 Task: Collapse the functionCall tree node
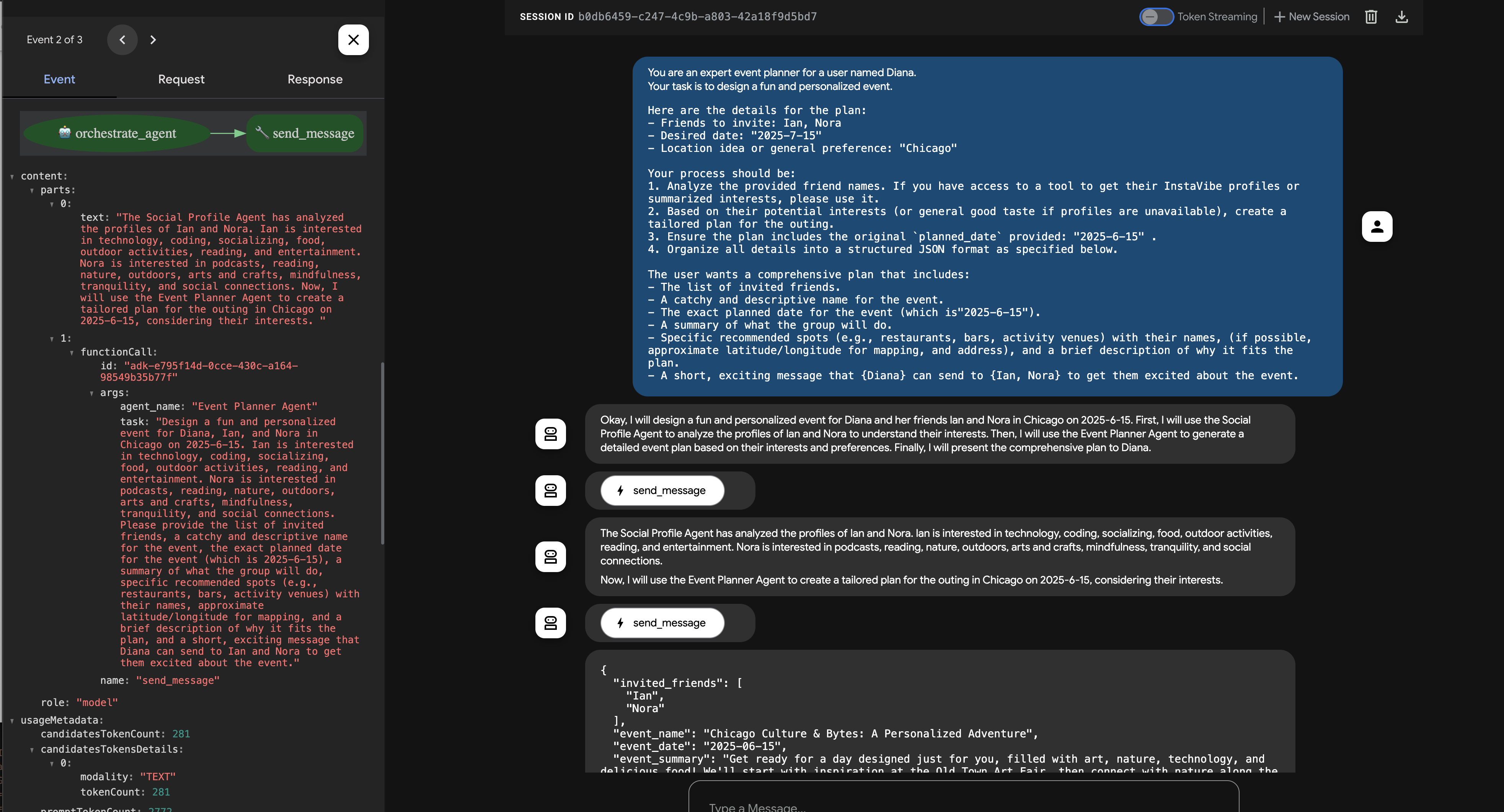click(x=72, y=352)
